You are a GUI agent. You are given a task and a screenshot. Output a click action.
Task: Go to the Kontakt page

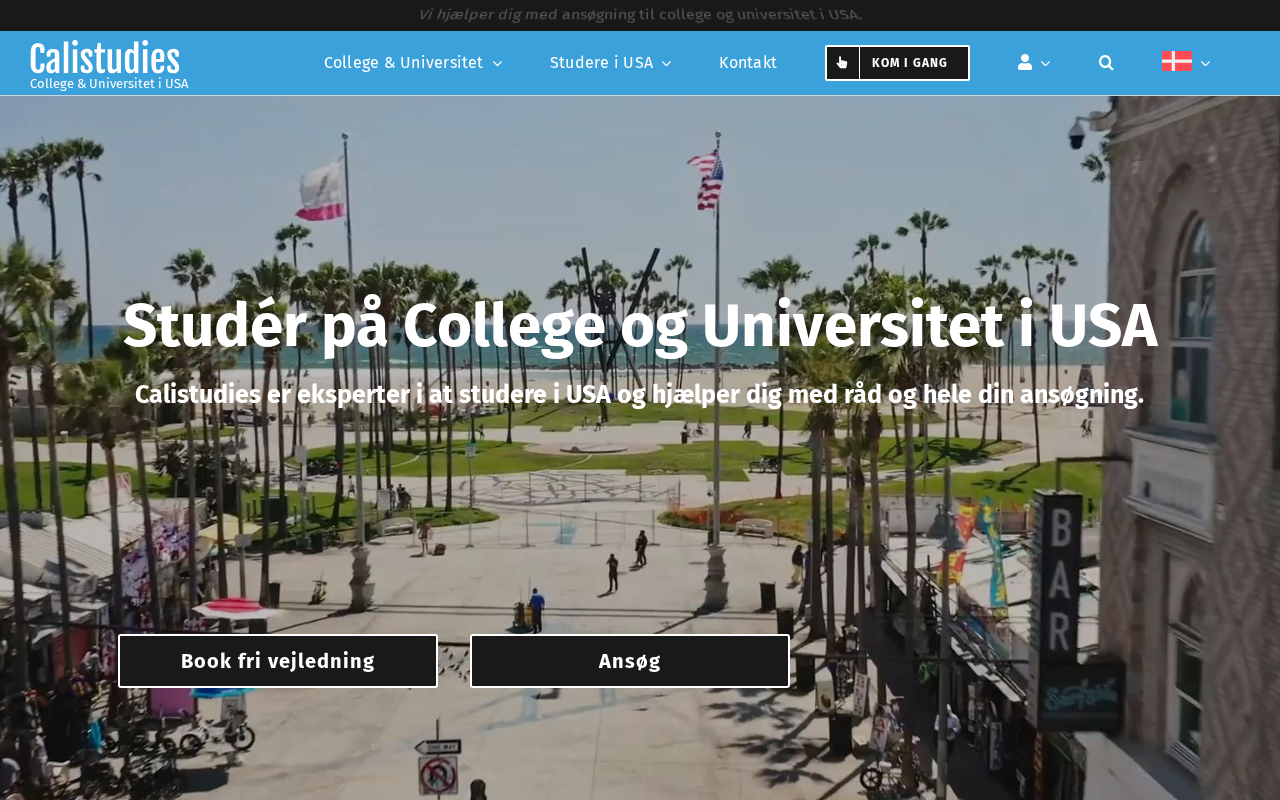(748, 63)
